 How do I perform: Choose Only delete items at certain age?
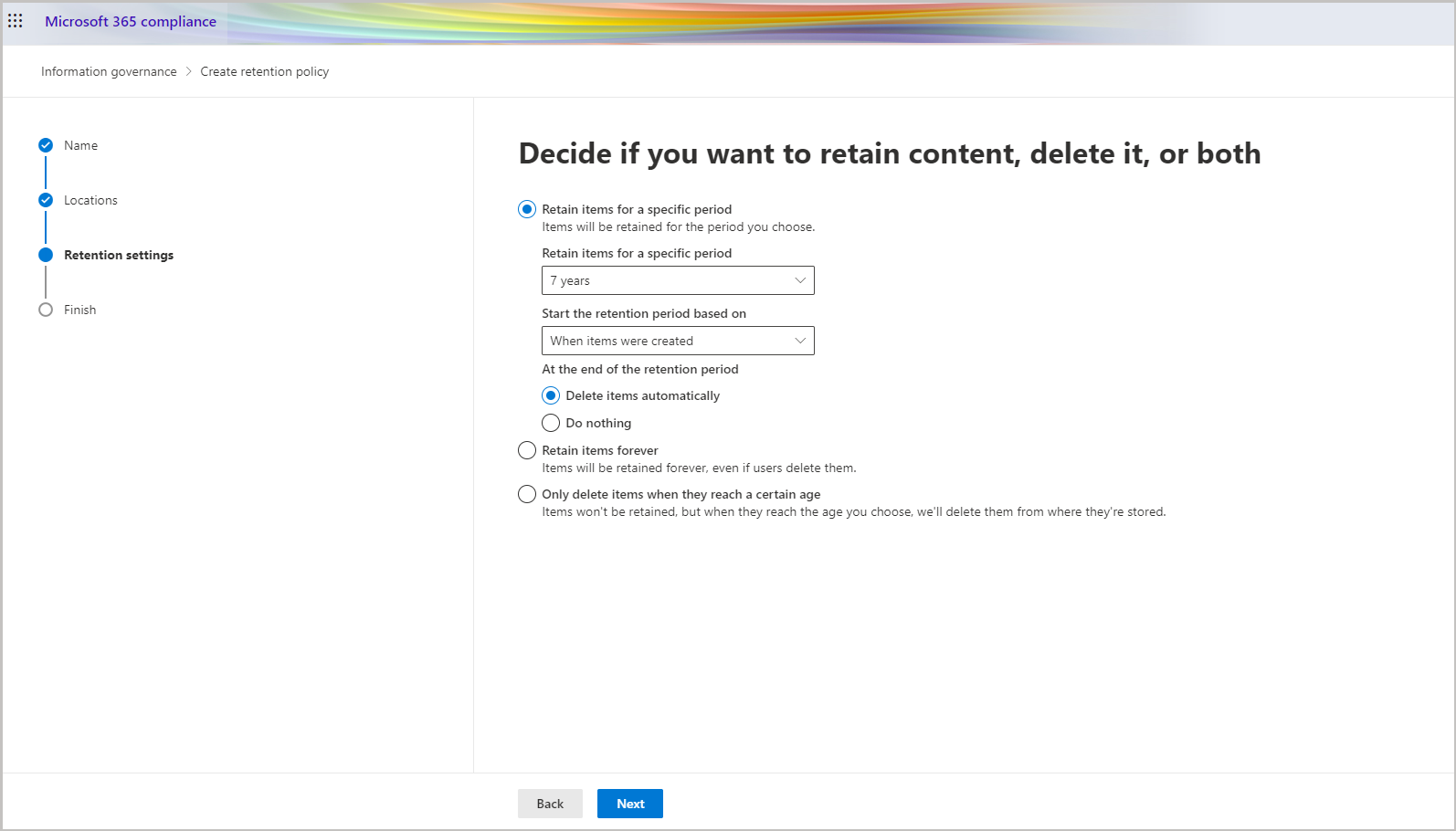point(527,494)
